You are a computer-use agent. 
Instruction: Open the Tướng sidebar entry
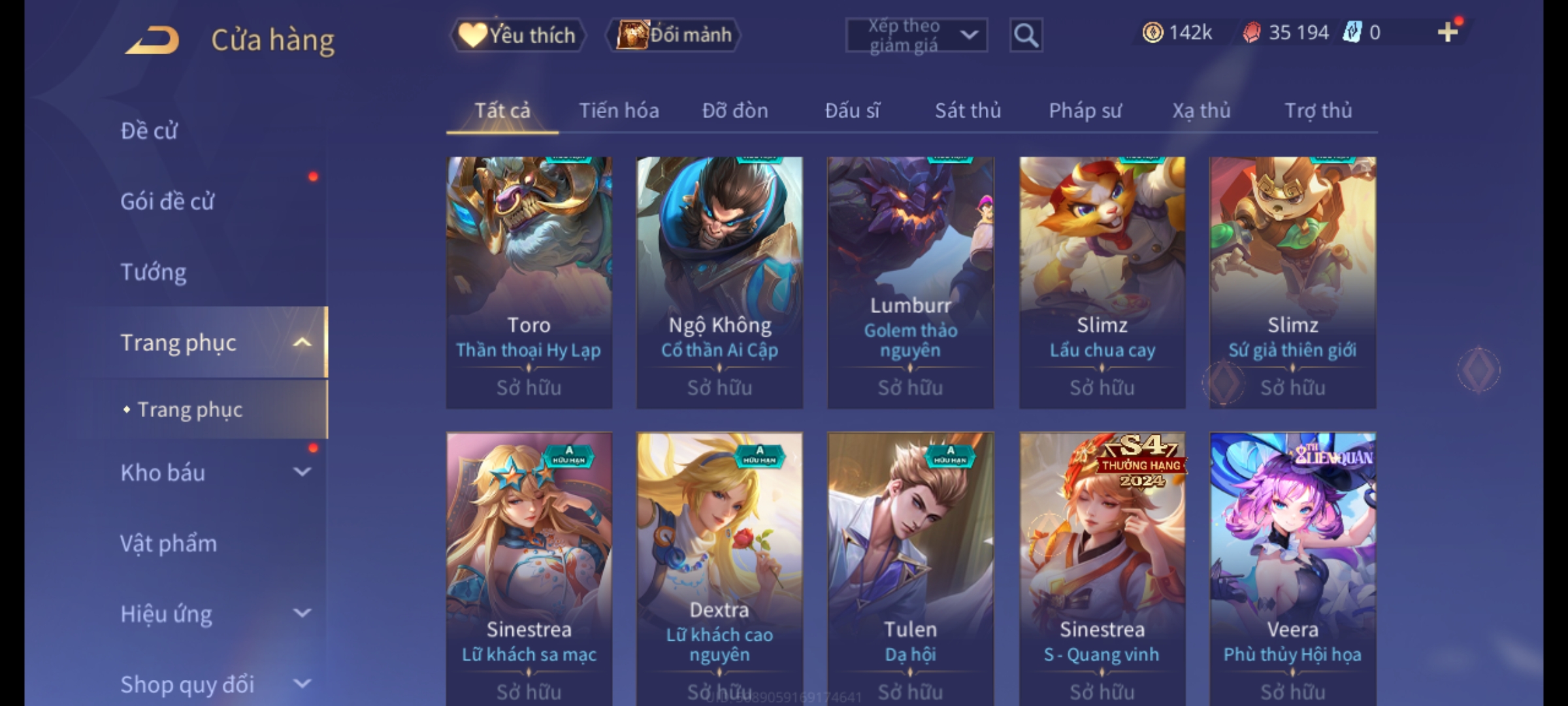tap(154, 272)
